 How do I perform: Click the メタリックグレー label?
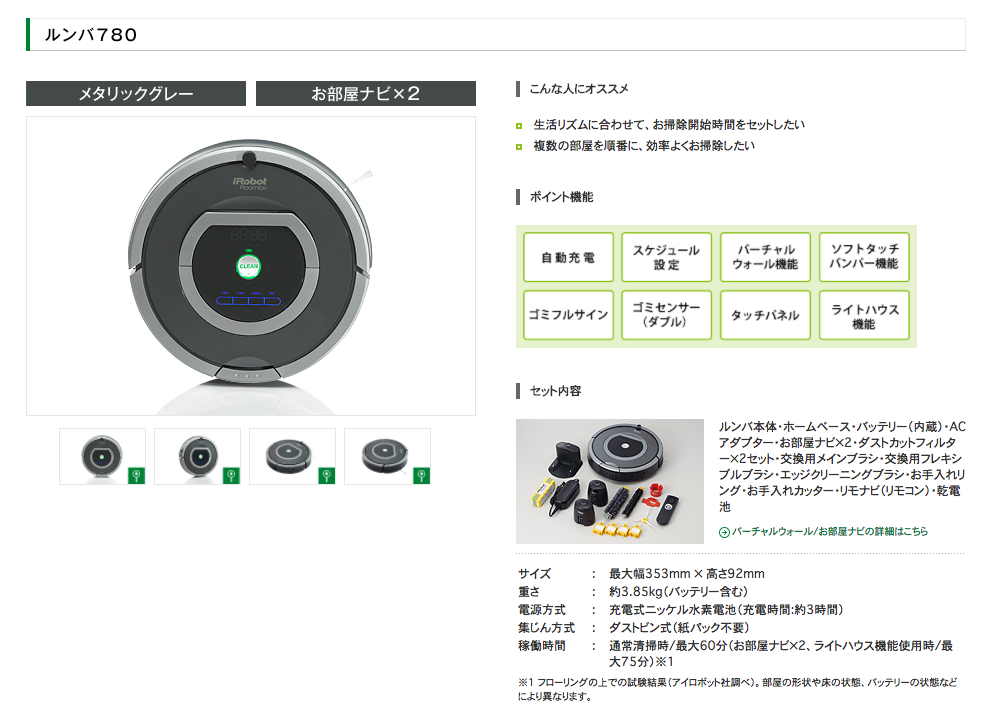click(136, 94)
